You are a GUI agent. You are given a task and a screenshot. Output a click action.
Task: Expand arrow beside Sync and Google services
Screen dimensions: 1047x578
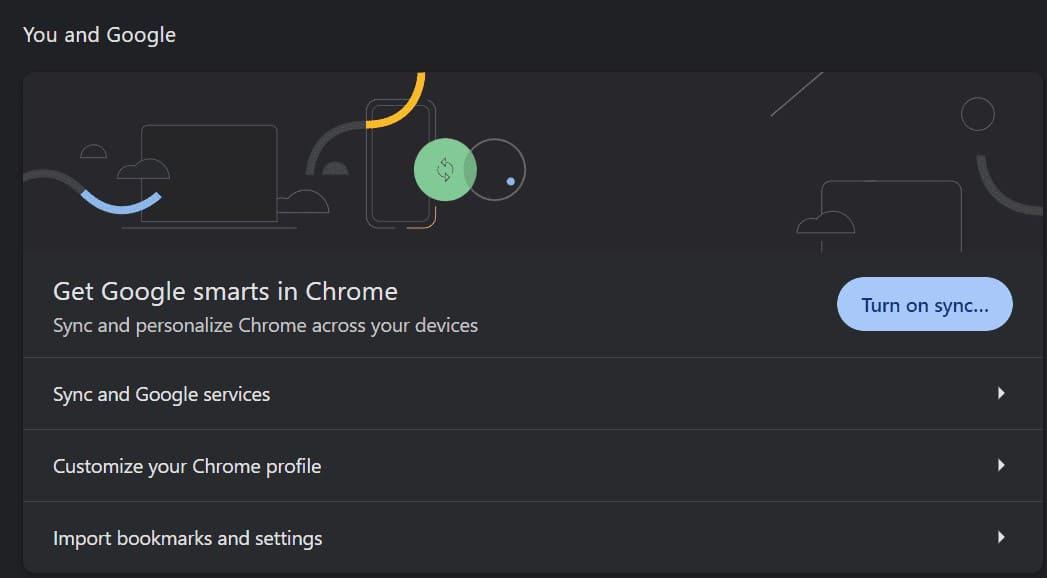coord(1000,394)
